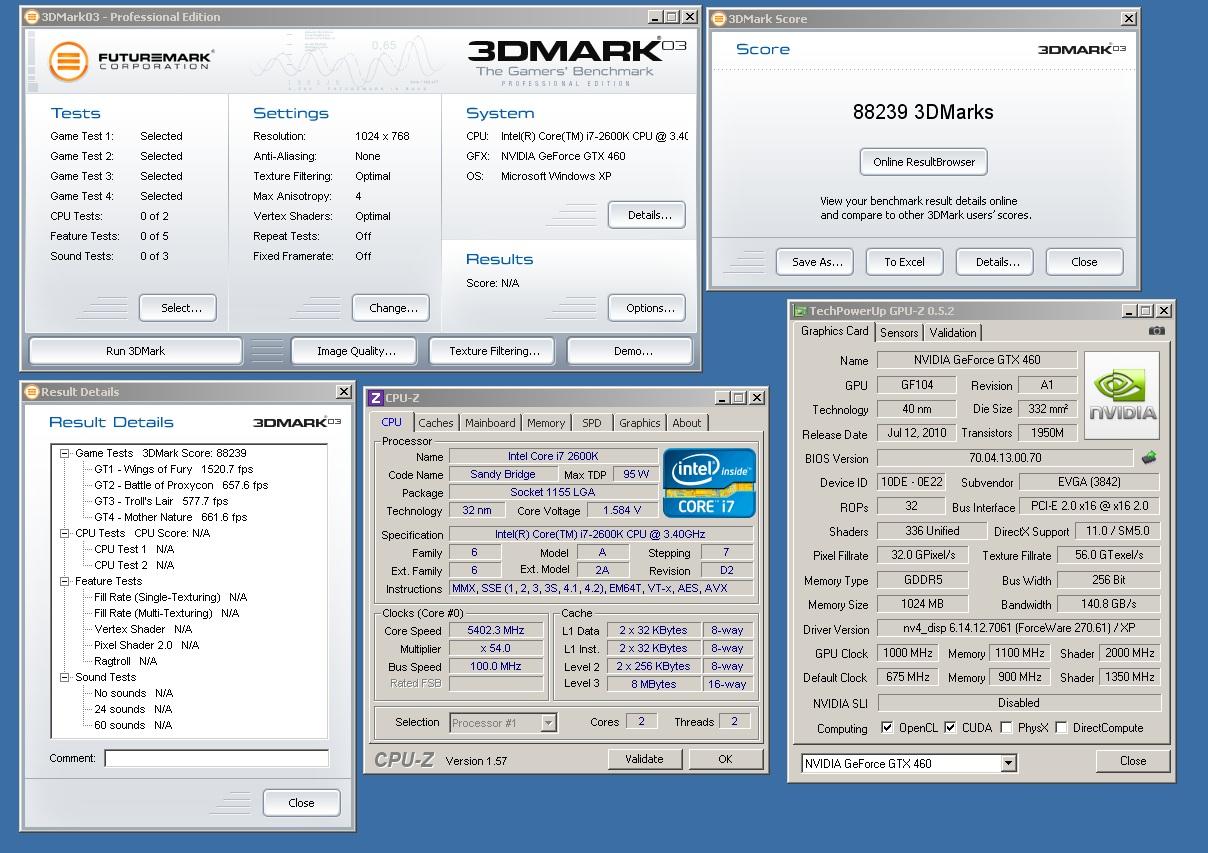Viewport: 1208px width, 853px height.
Task: Minimize the GPU-Z window
Action: (x=1128, y=311)
